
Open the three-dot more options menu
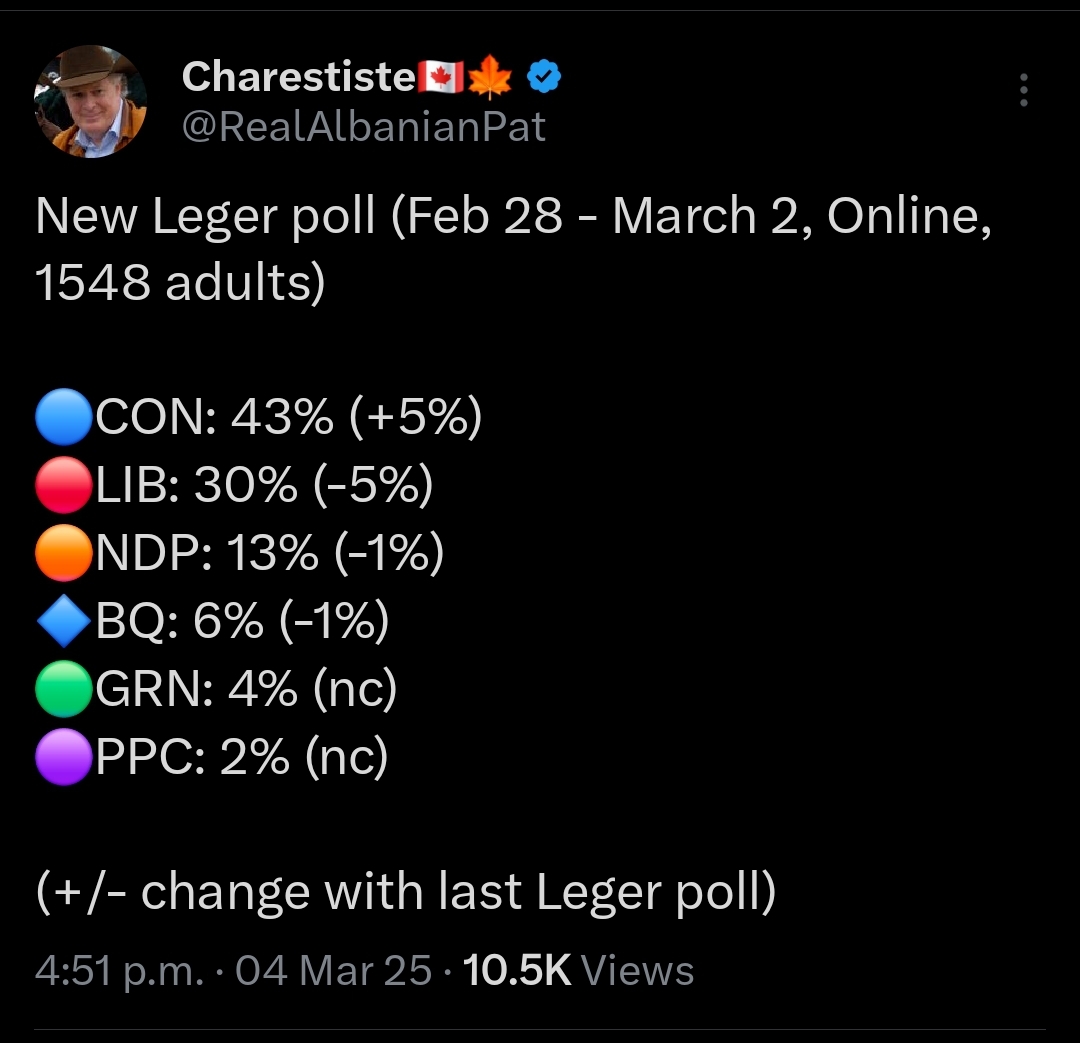point(1024,90)
